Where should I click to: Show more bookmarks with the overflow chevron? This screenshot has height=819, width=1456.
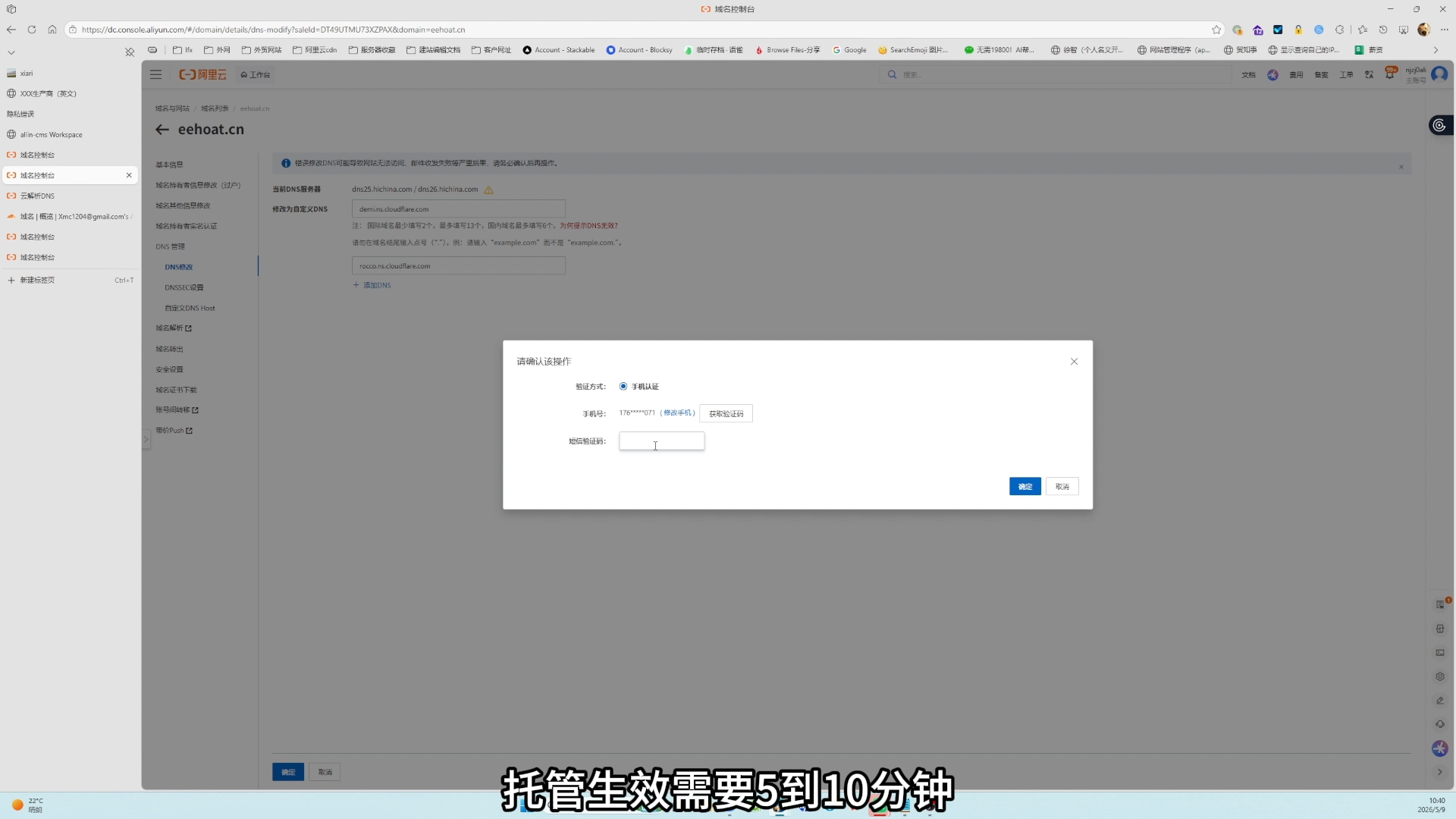pos(1435,50)
